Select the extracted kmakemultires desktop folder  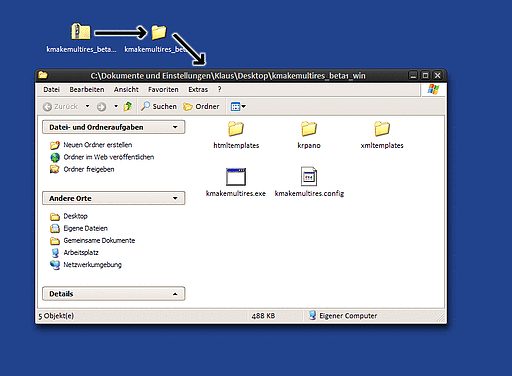click(x=159, y=32)
